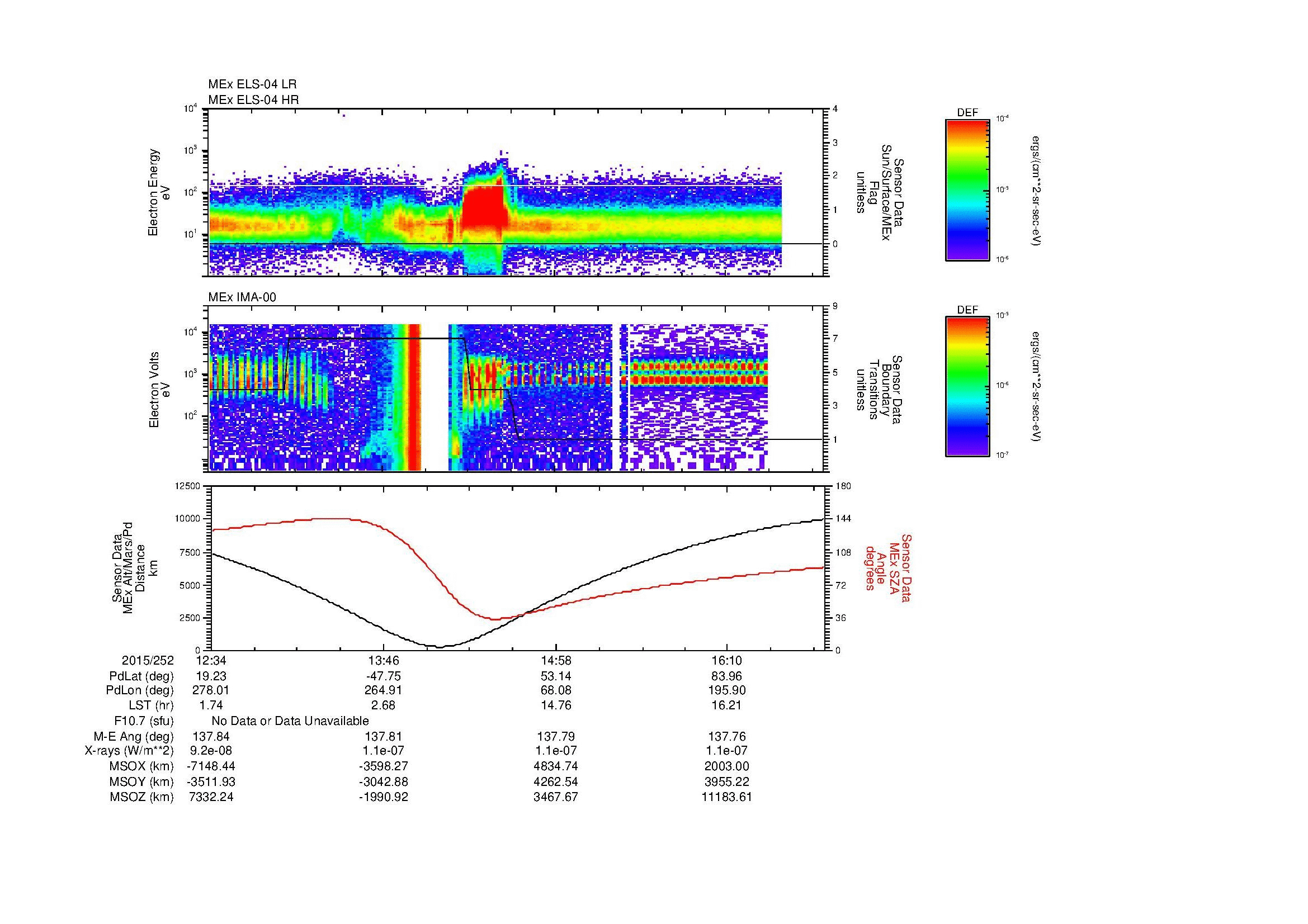Click the 12500 distance axis tick label

pyautogui.click(x=188, y=486)
